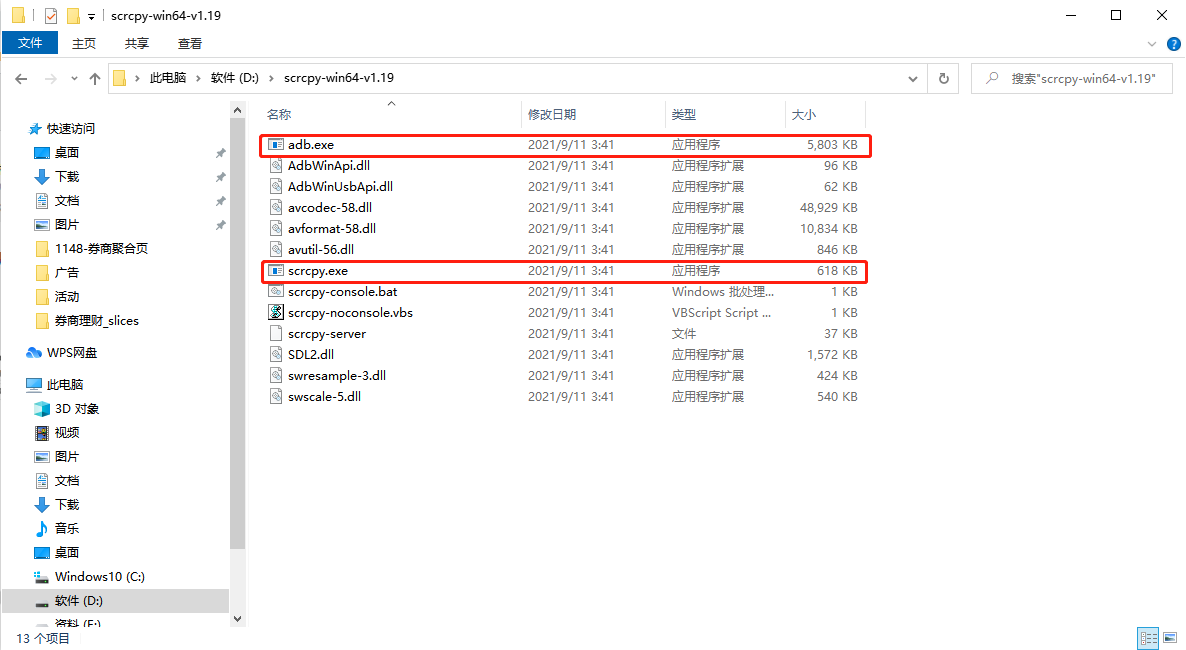This screenshot has height=650, width=1186.
Task: Switch to the 共享 ribbon tab
Action: pos(136,43)
